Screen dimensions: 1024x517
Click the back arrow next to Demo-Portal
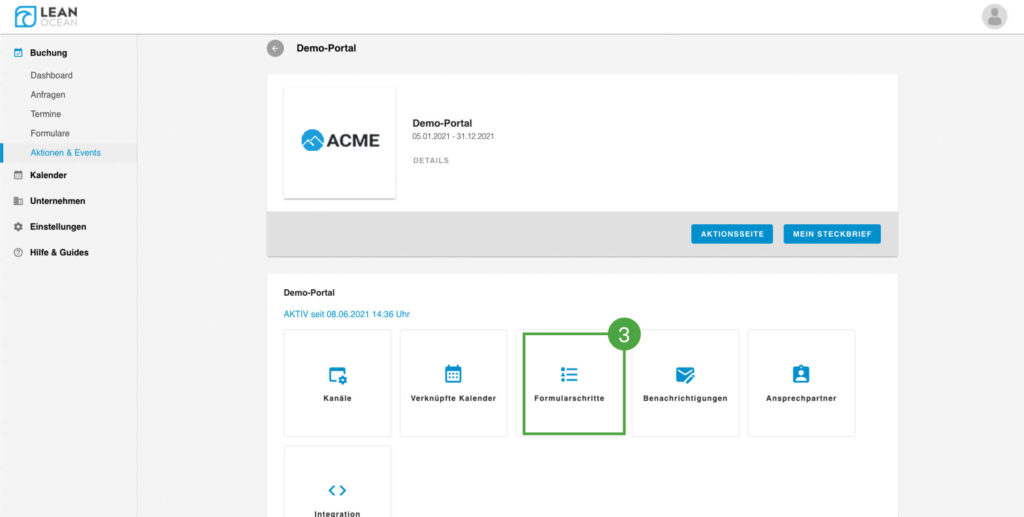(x=275, y=48)
